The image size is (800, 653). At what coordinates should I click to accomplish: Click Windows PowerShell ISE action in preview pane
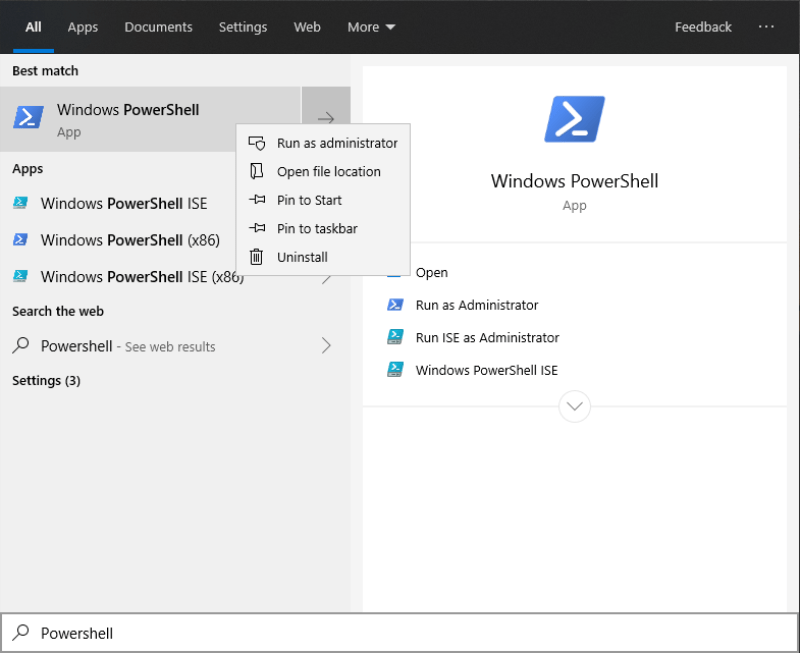[487, 370]
